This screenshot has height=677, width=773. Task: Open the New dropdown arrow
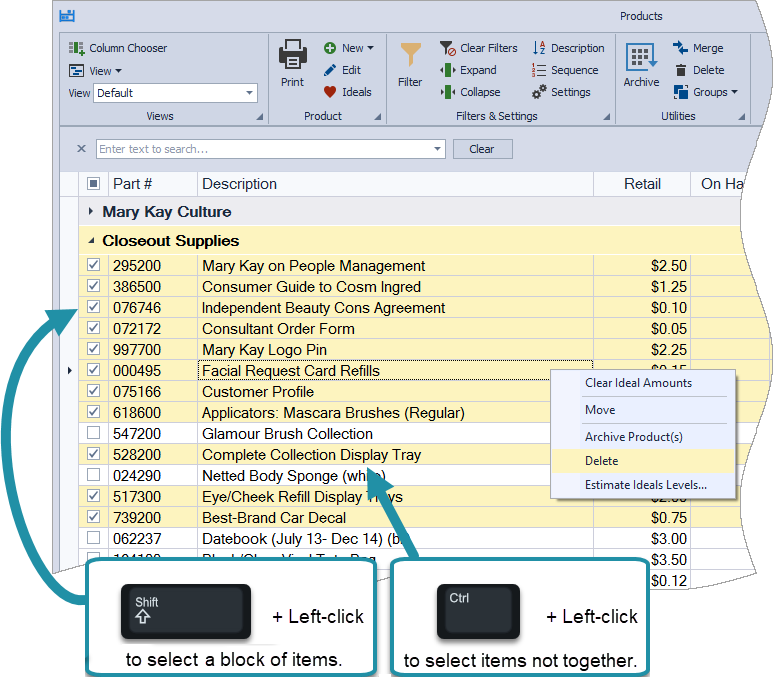click(x=370, y=48)
